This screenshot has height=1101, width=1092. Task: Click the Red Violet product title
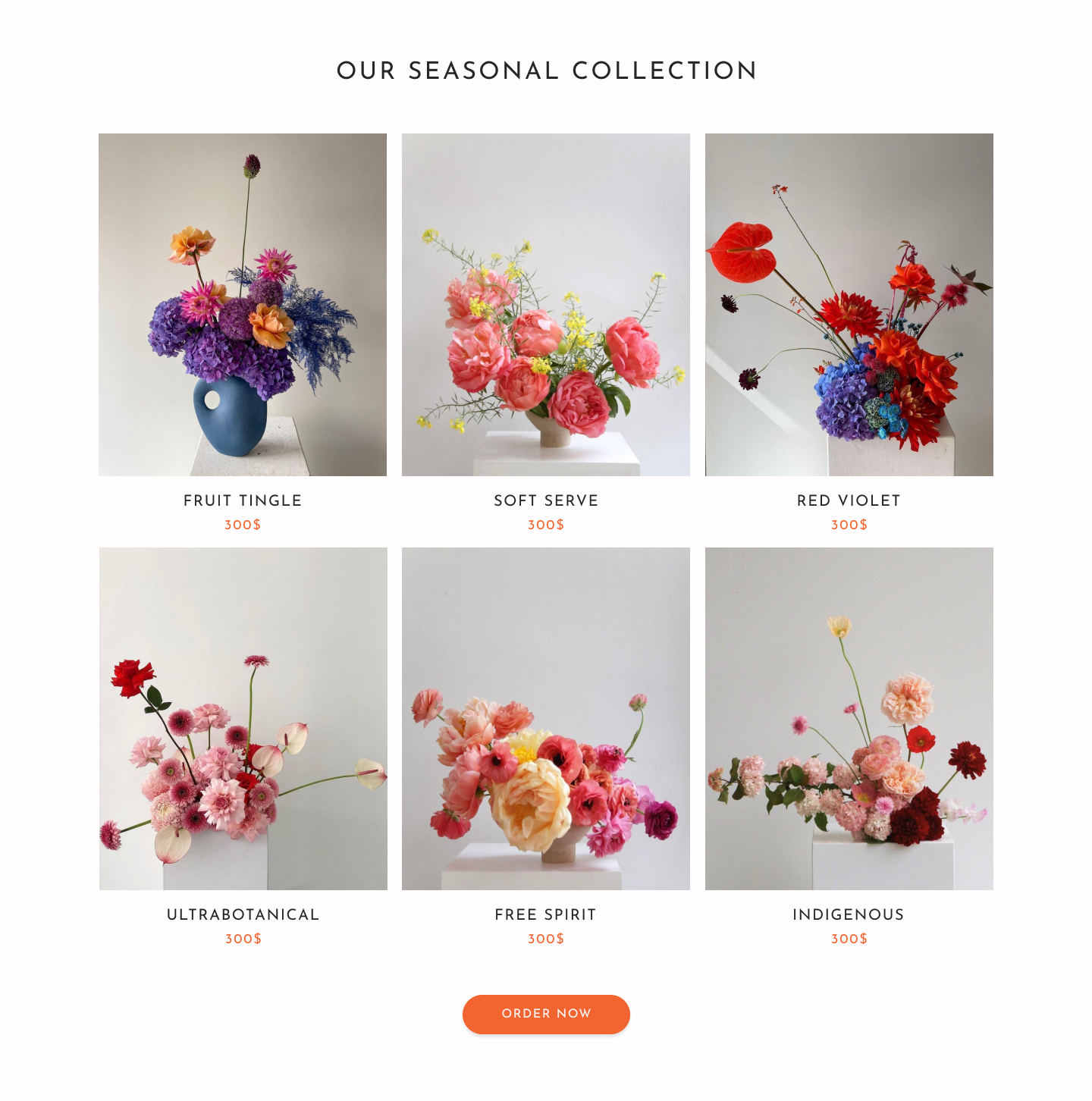coord(849,500)
